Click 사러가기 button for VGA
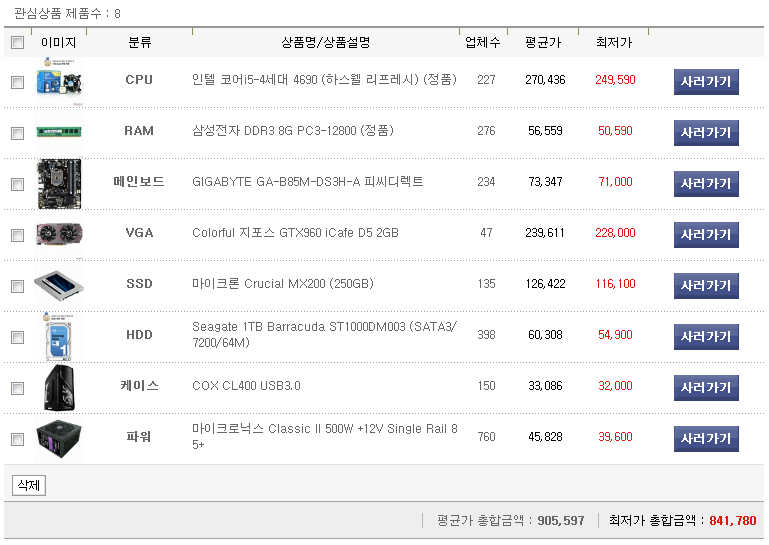Image resolution: width=769 pixels, height=545 pixels. click(x=706, y=234)
